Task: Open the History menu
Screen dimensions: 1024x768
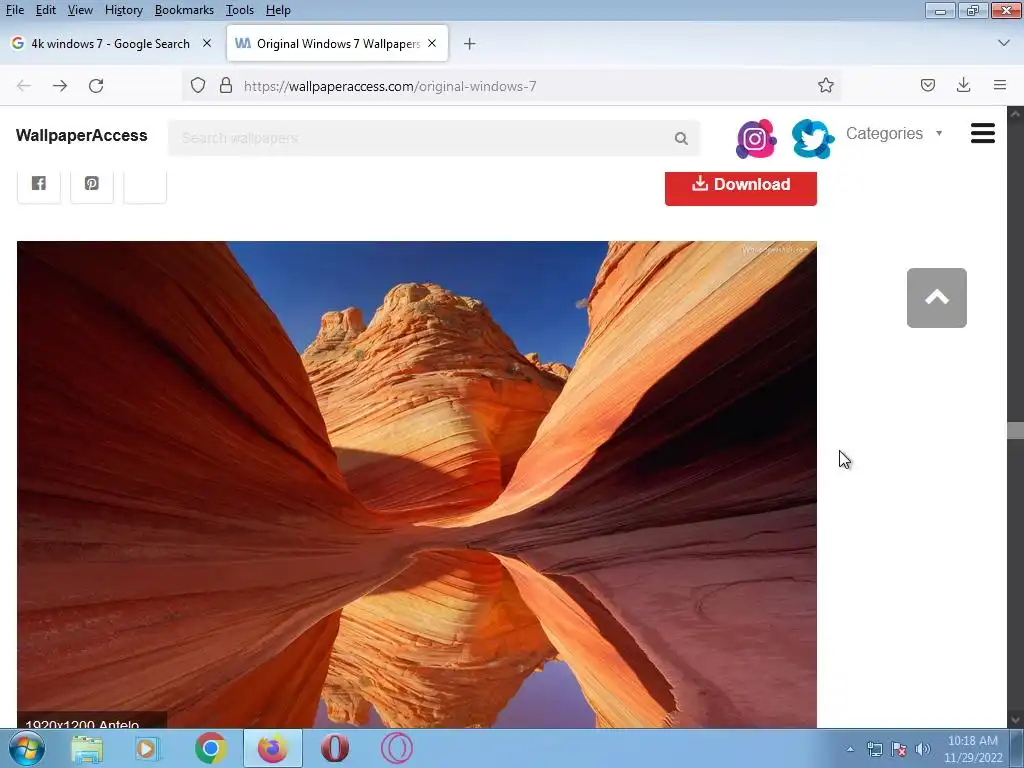Action: (123, 10)
